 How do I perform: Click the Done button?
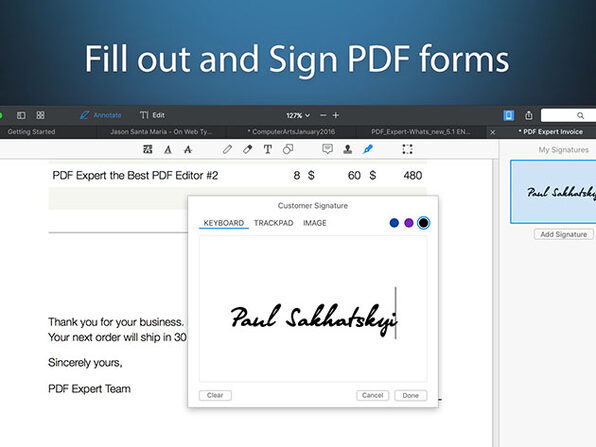point(411,395)
